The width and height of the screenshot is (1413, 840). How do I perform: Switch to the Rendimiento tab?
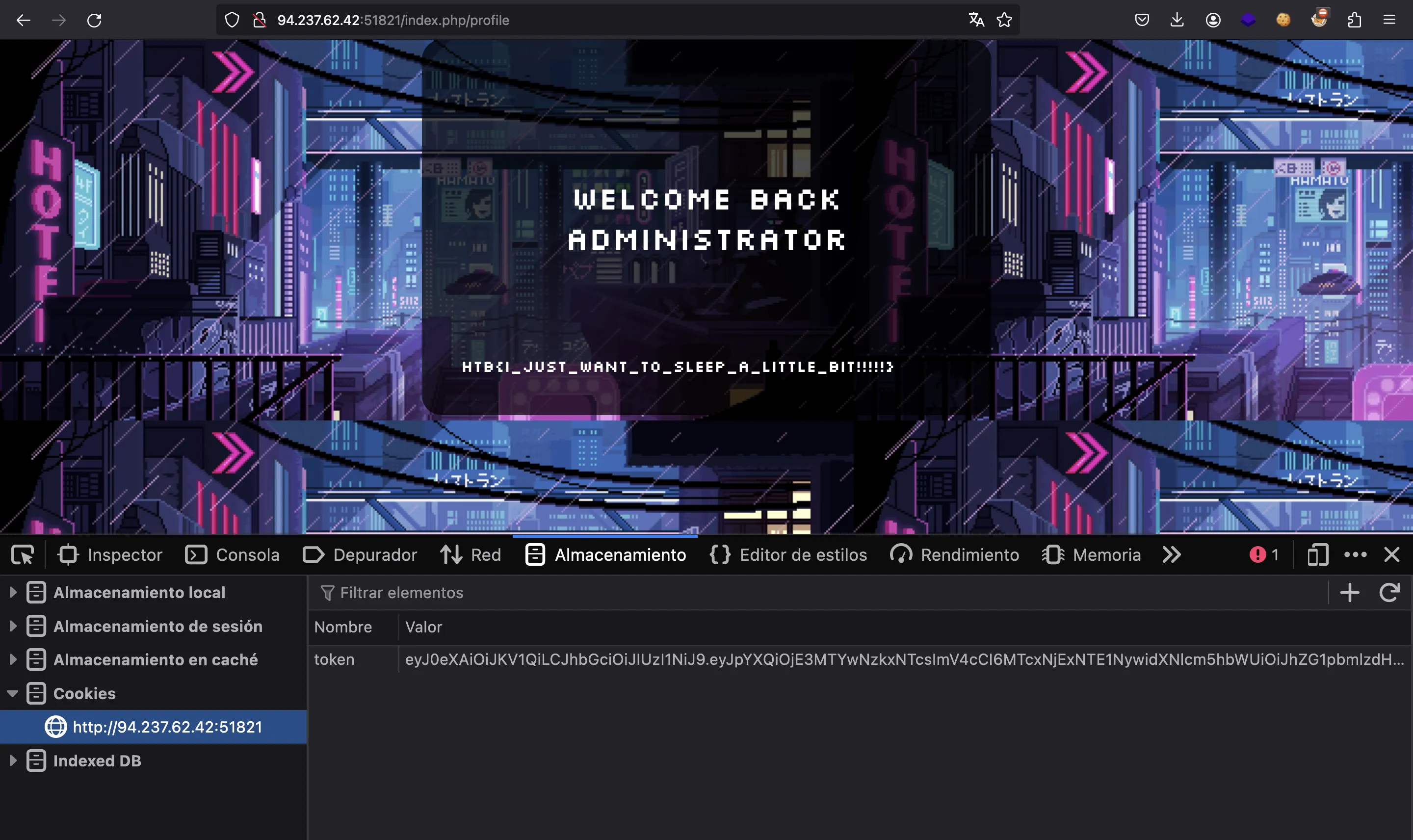click(x=954, y=555)
